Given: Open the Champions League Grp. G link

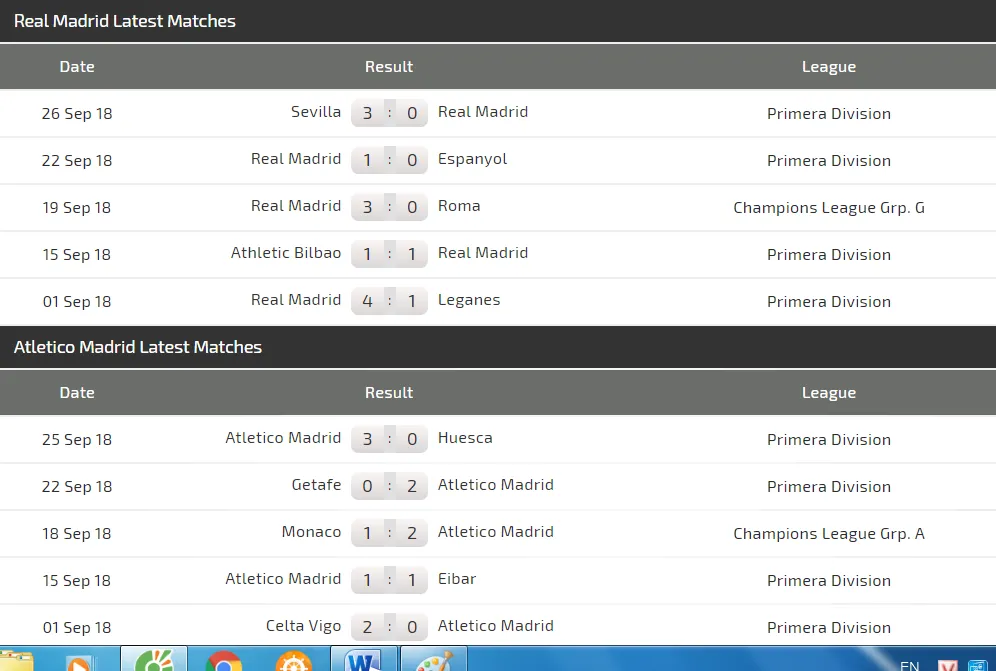Looking at the screenshot, I should click(x=828, y=207).
